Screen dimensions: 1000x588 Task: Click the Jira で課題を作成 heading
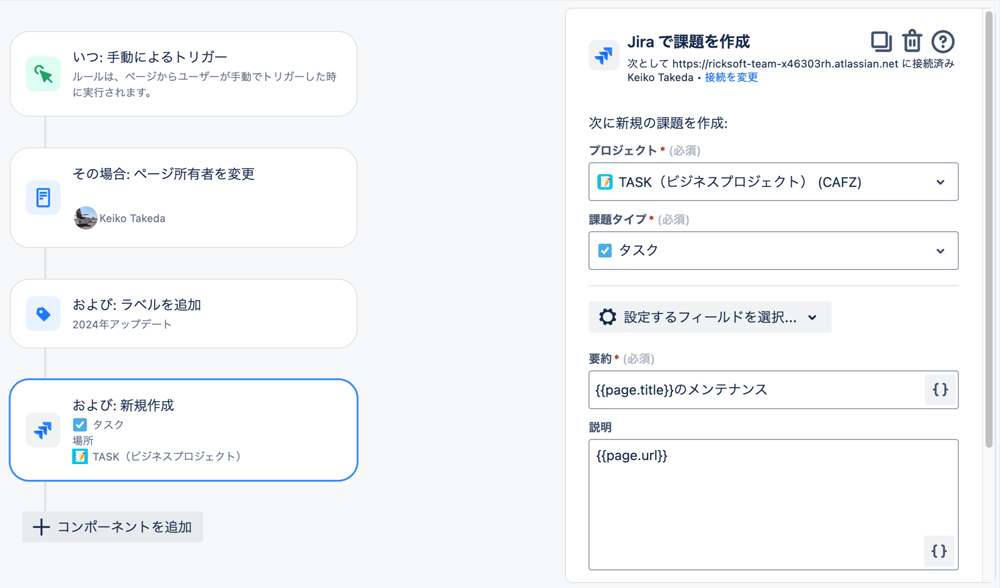[688, 42]
